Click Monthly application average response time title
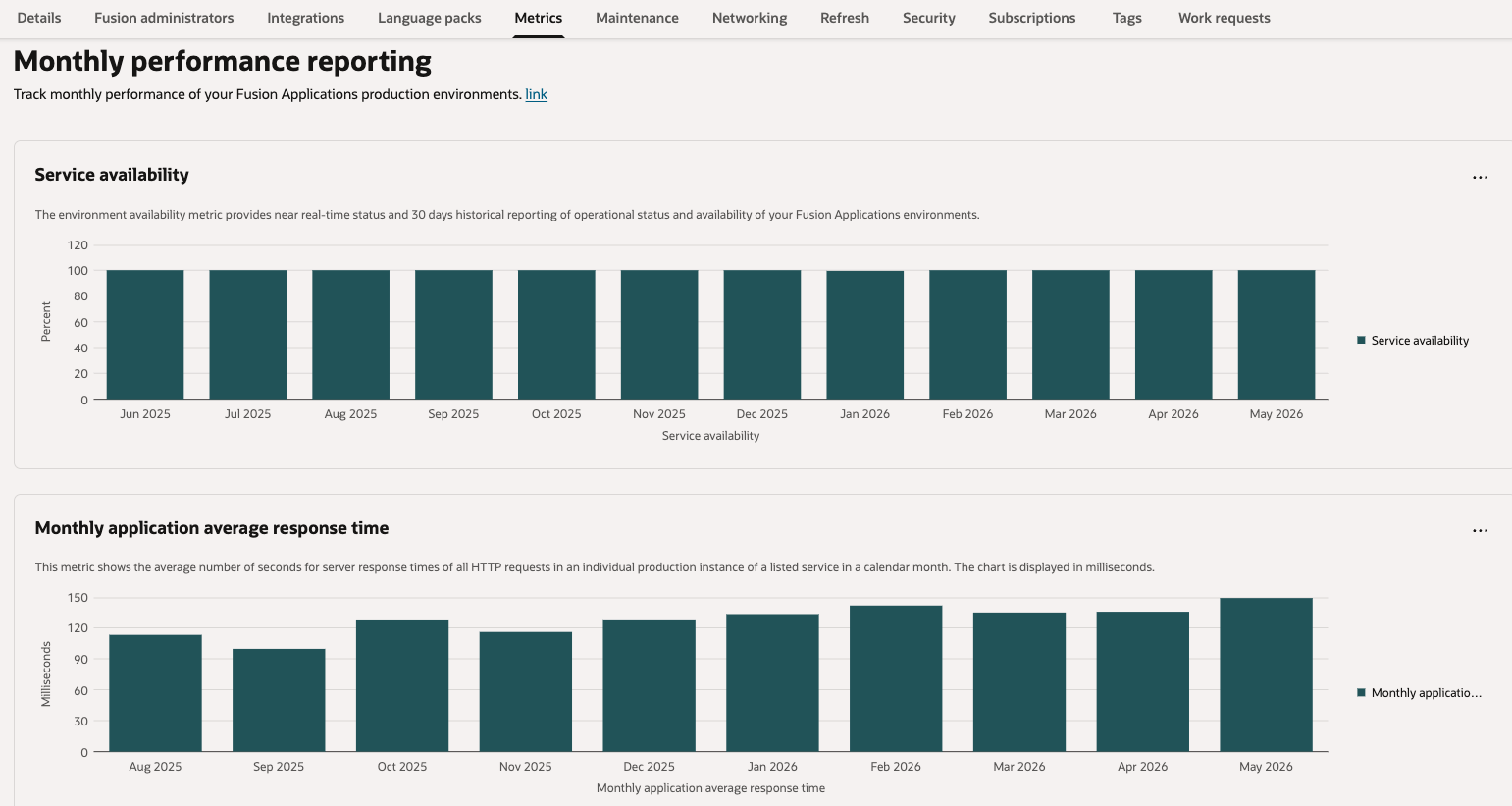The image size is (1512, 806). tap(212, 528)
